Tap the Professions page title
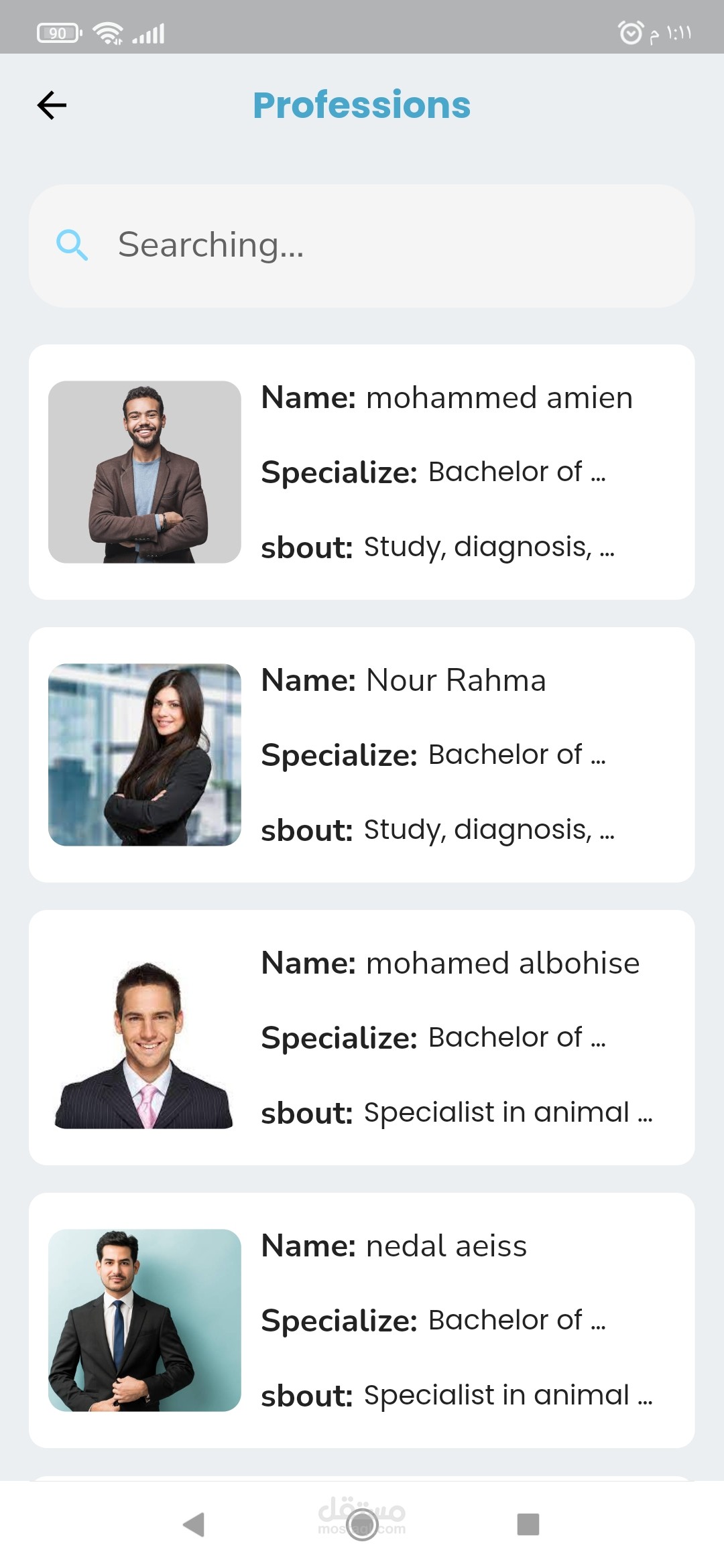Image resolution: width=724 pixels, height=1568 pixels. [362, 105]
